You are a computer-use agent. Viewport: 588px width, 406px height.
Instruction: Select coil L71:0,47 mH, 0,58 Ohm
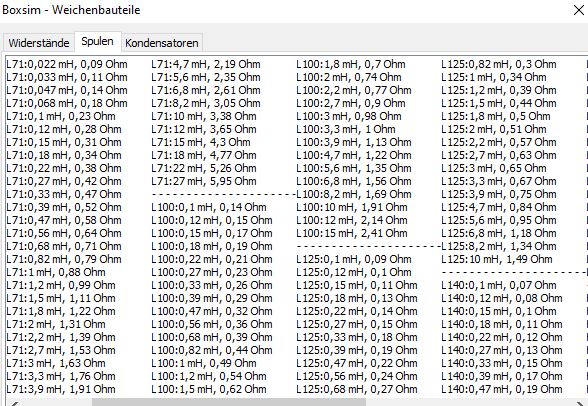64,220
